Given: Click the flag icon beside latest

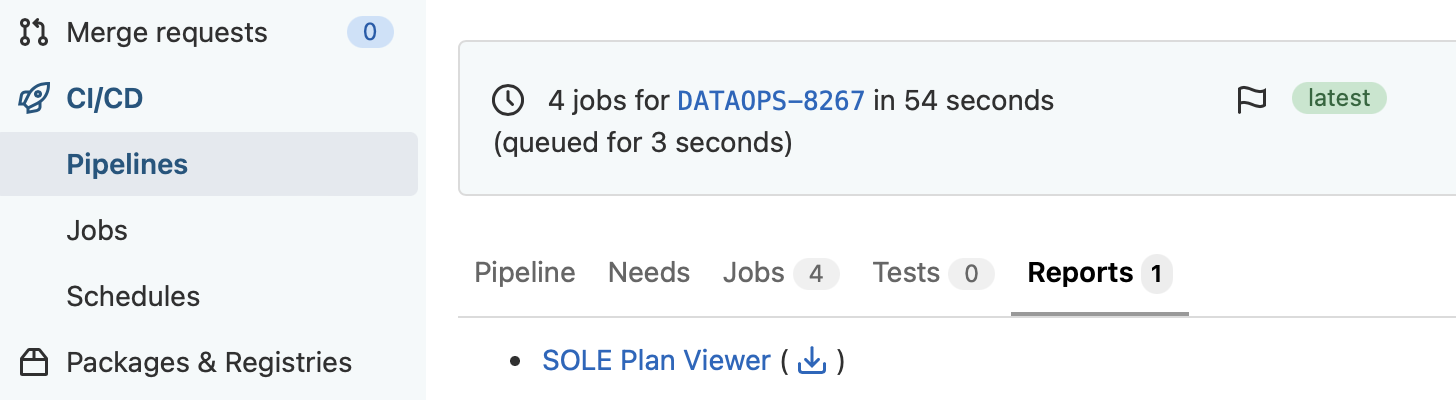Looking at the screenshot, I should point(1252,99).
